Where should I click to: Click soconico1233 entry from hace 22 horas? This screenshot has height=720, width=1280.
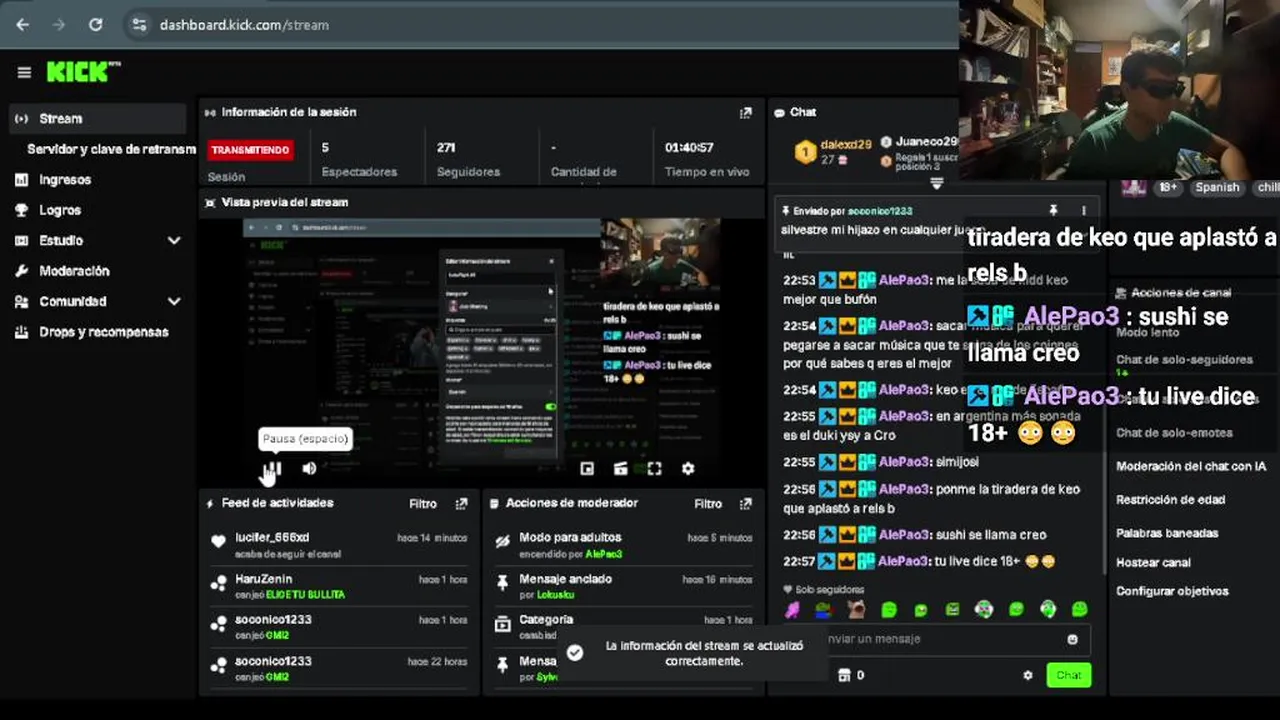click(x=273, y=661)
